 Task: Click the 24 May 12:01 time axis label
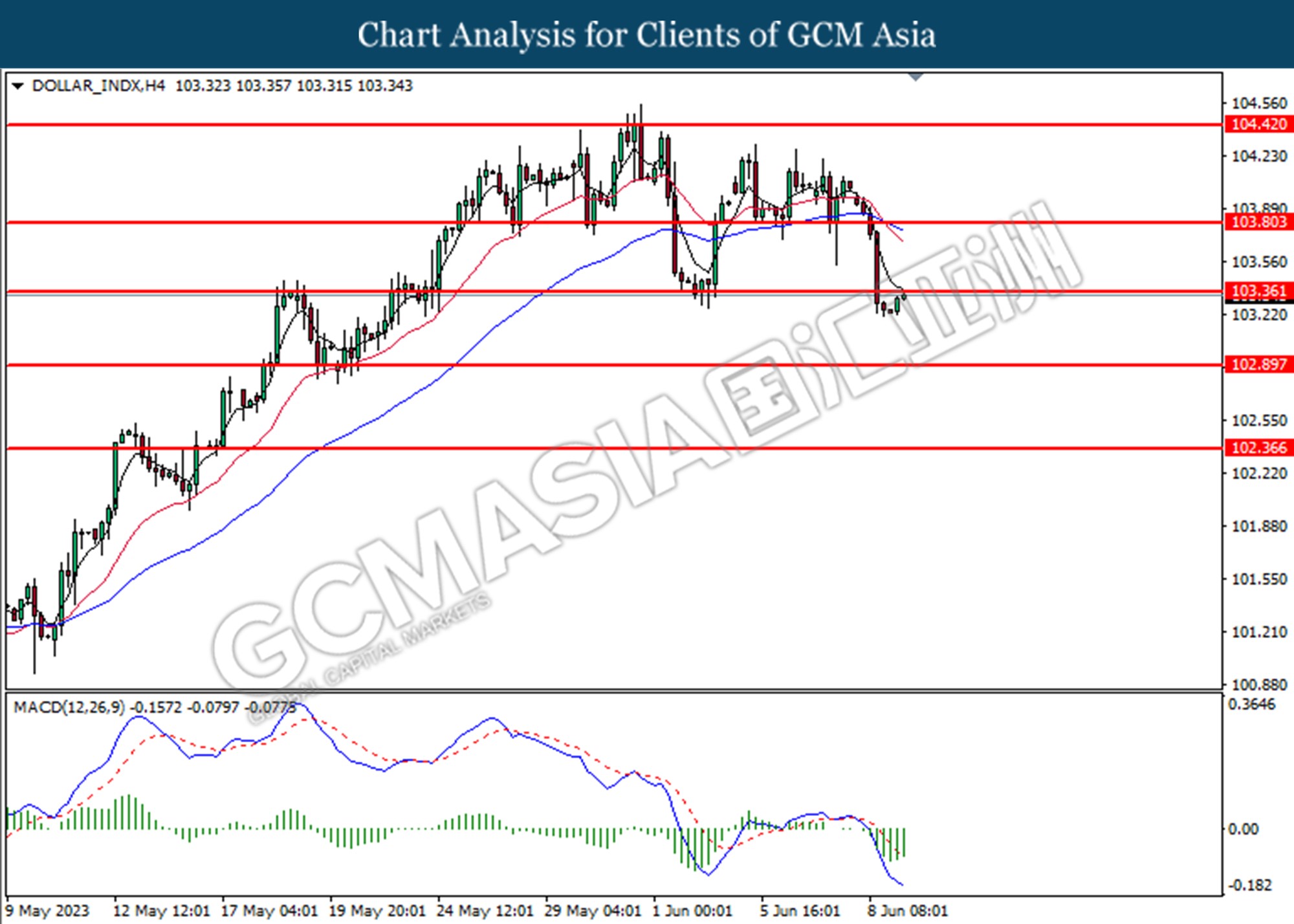485,911
